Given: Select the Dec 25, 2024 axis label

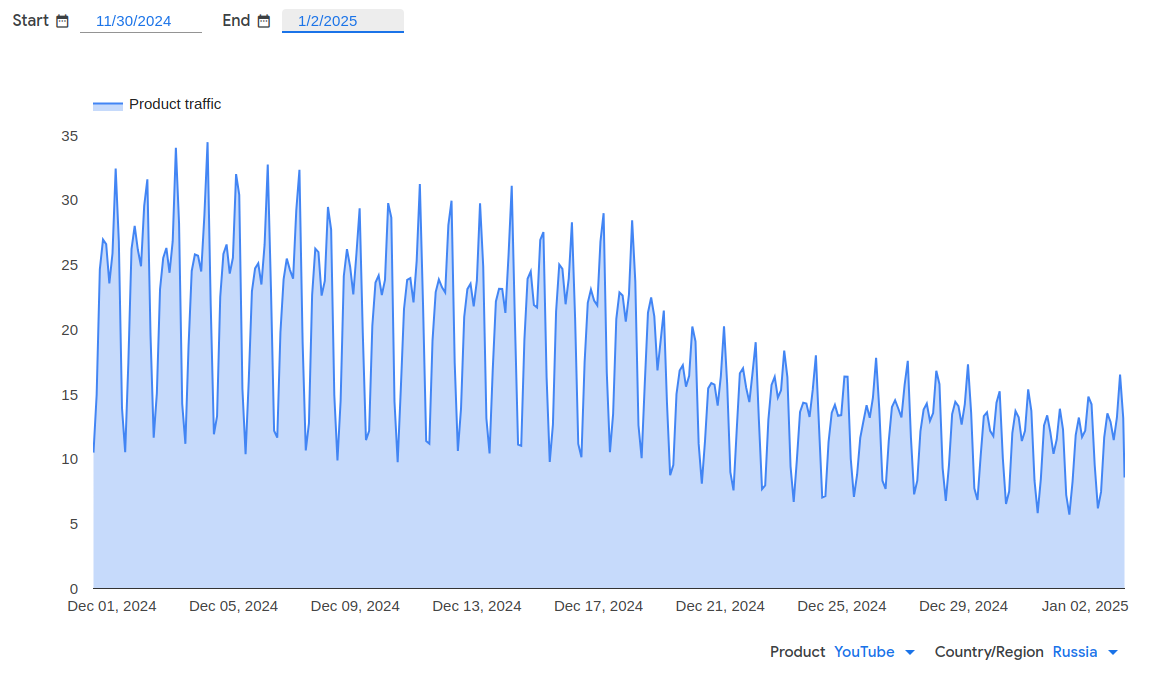Looking at the screenshot, I should tap(842, 606).
